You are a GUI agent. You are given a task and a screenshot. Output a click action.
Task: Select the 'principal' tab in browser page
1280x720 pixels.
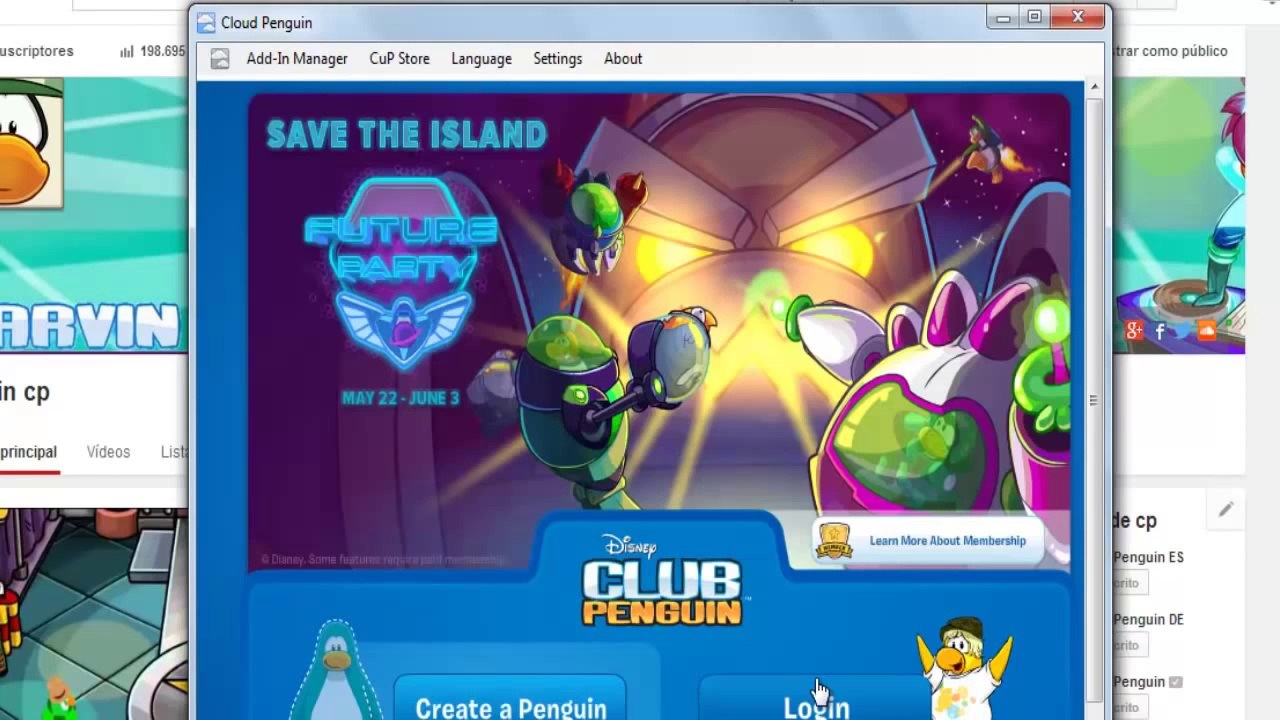[28, 452]
